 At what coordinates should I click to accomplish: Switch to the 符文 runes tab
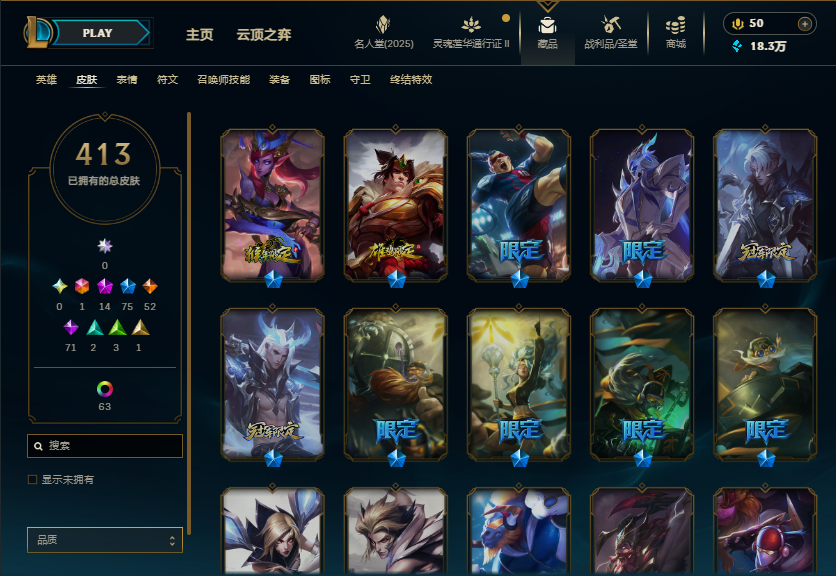pos(167,79)
